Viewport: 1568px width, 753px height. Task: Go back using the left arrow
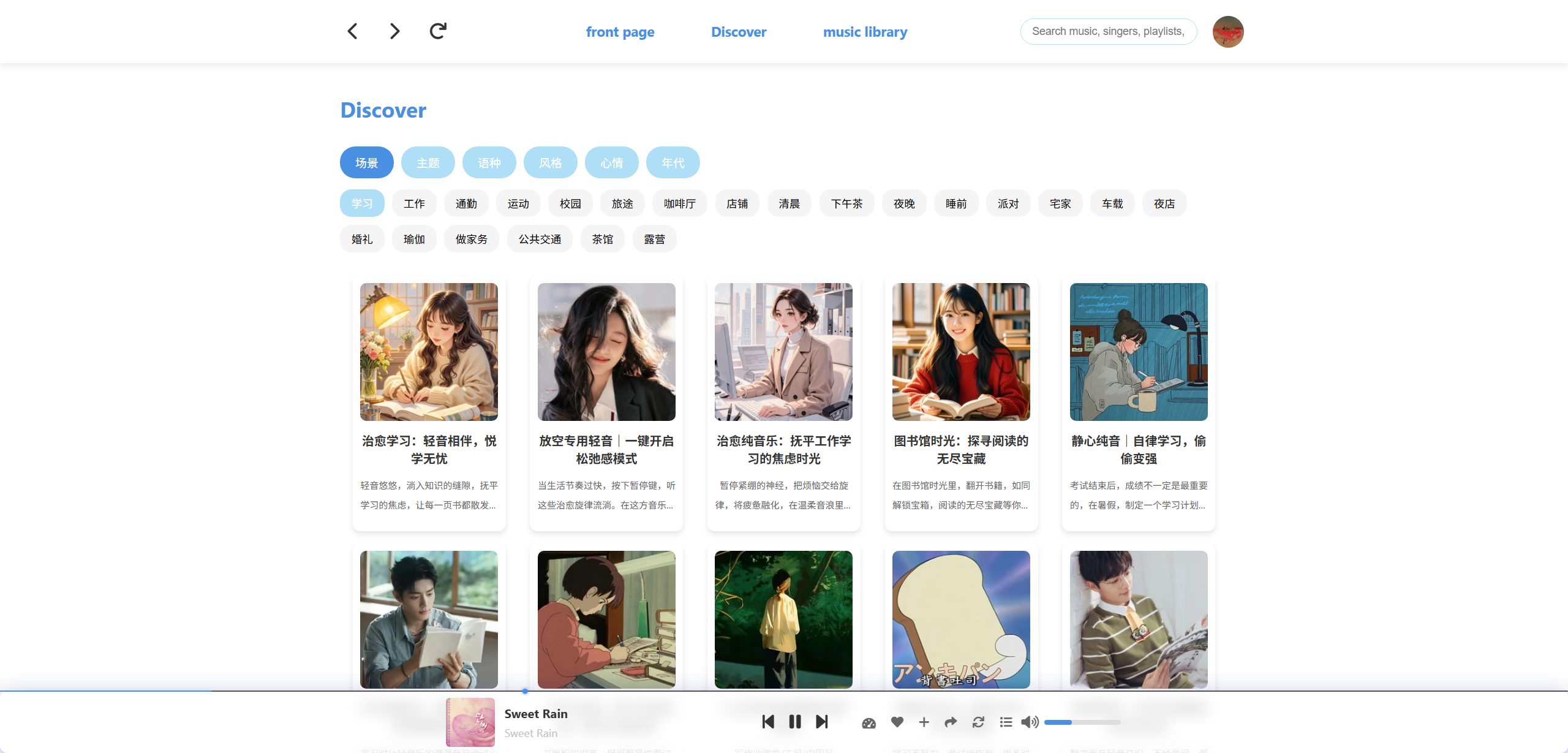coord(352,31)
